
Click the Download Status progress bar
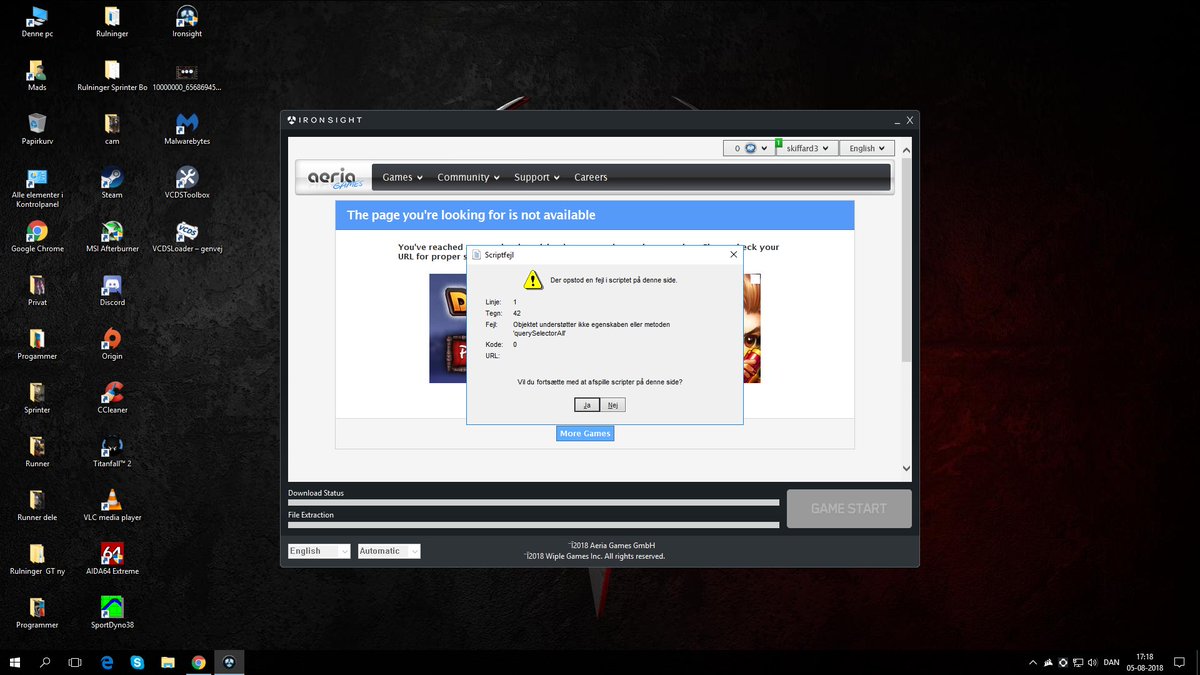(x=533, y=502)
